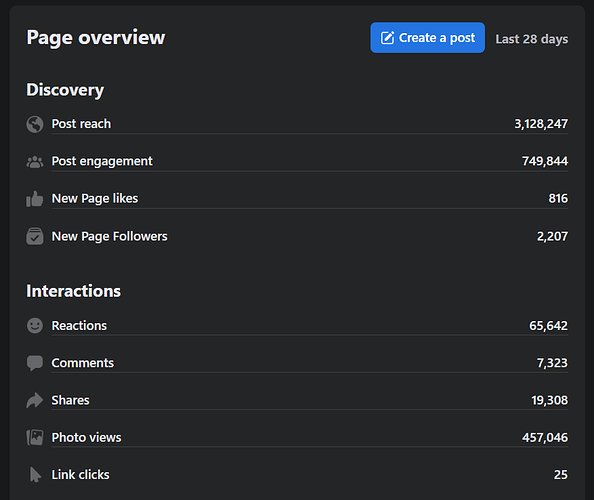This screenshot has height=500, width=594.
Task: Click the globe icon beside Post reach
Action: click(35, 124)
